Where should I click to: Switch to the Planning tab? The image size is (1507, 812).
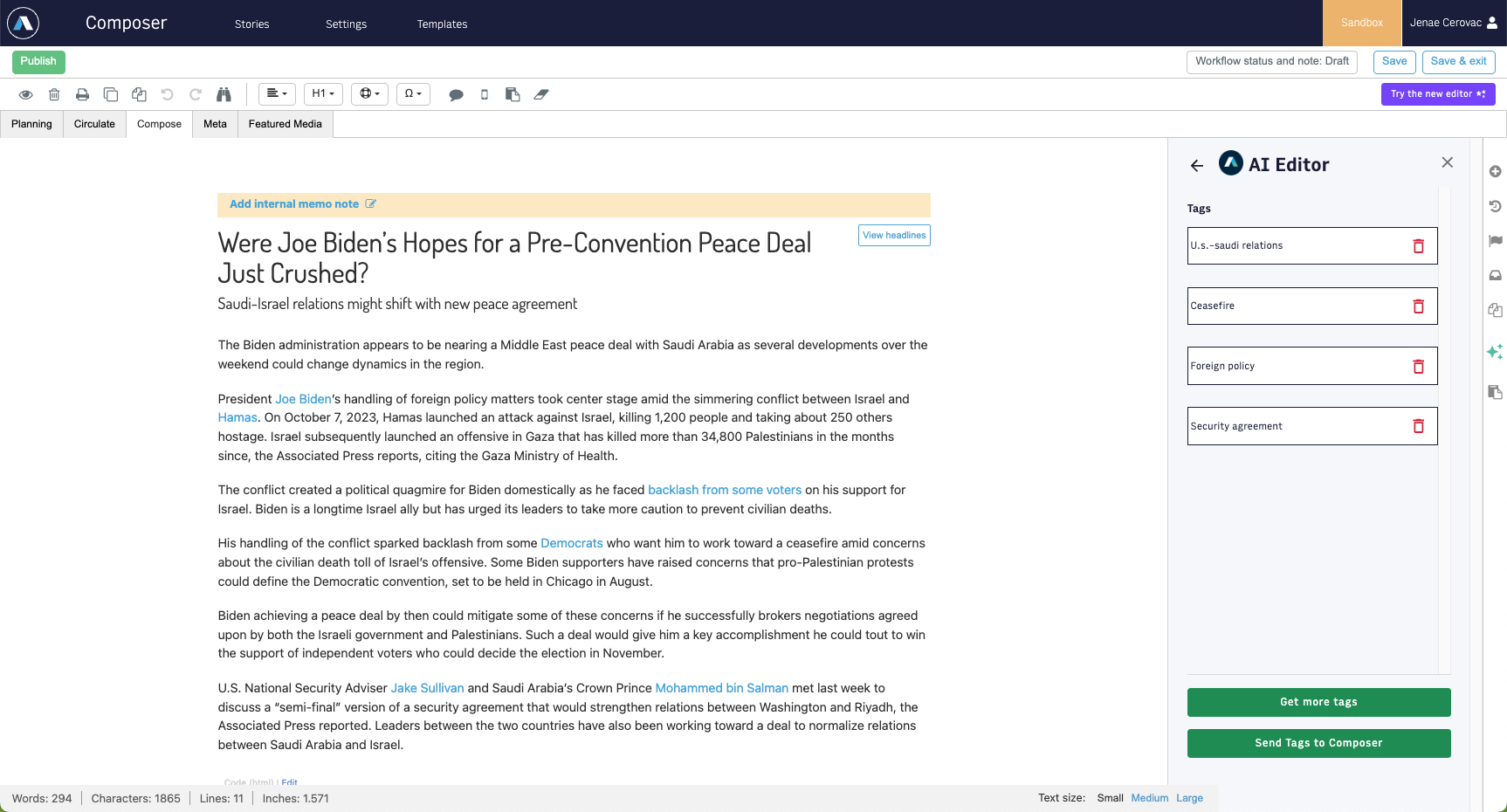click(x=31, y=124)
